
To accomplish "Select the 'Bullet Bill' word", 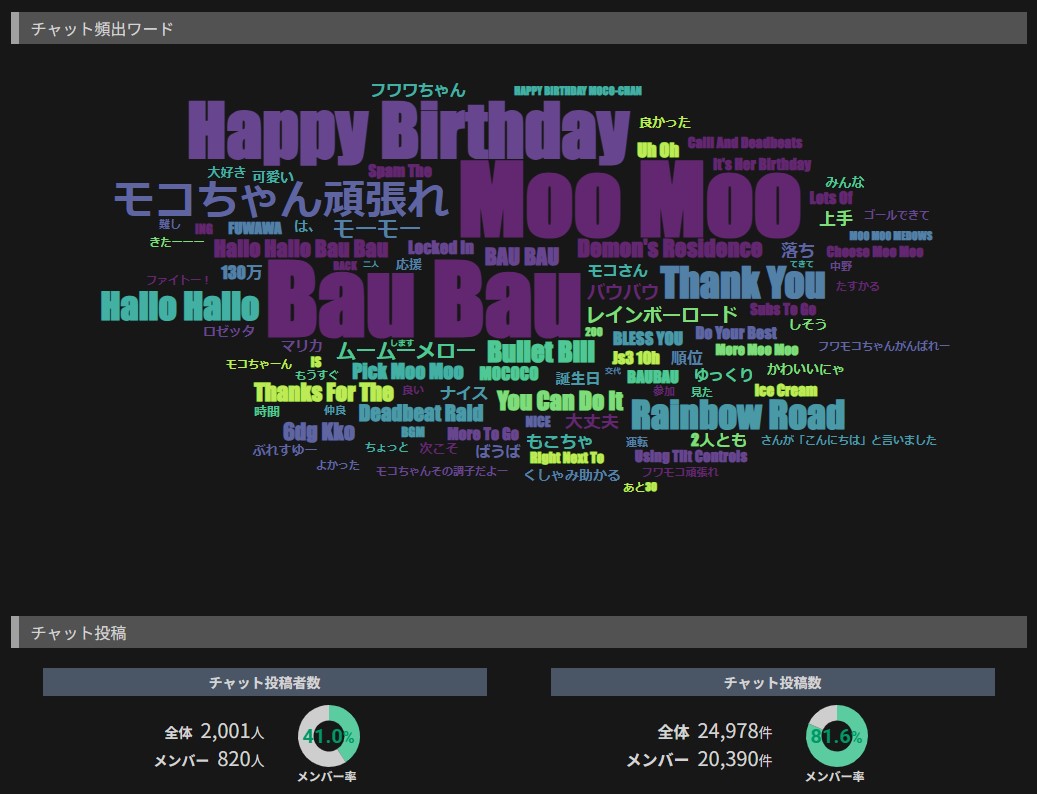I will [541, 352].
